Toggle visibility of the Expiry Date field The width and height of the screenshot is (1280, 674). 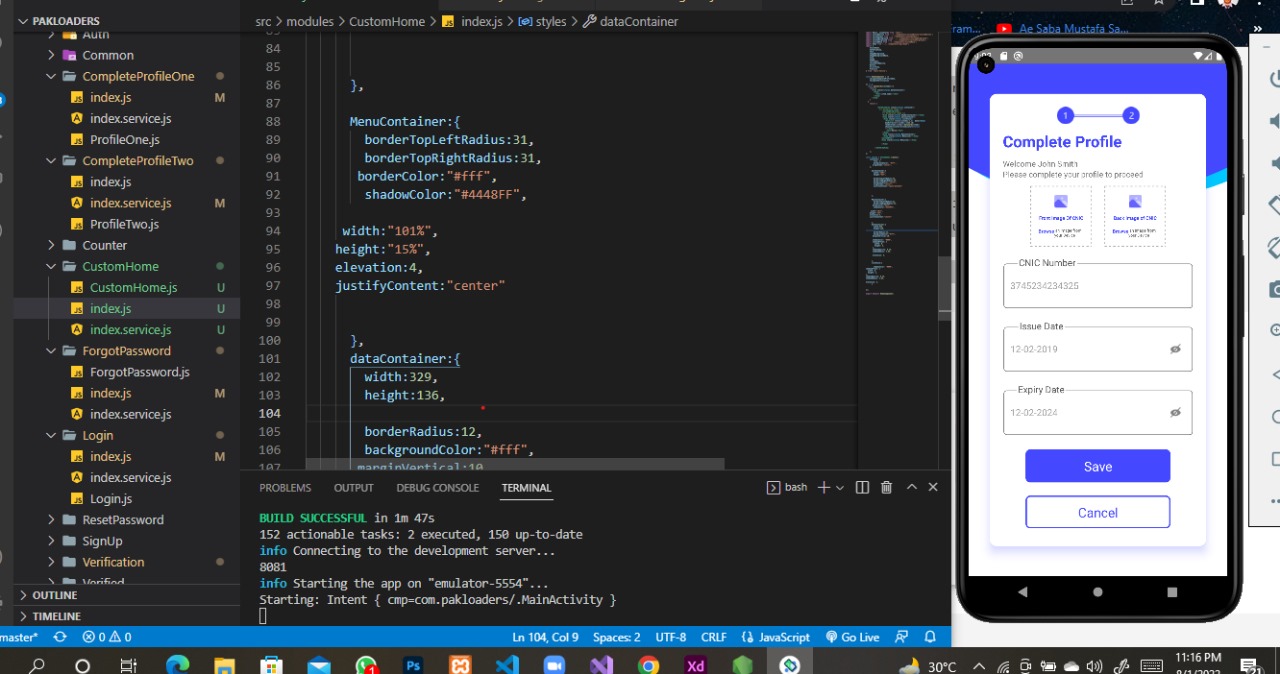click(1175, 412)
